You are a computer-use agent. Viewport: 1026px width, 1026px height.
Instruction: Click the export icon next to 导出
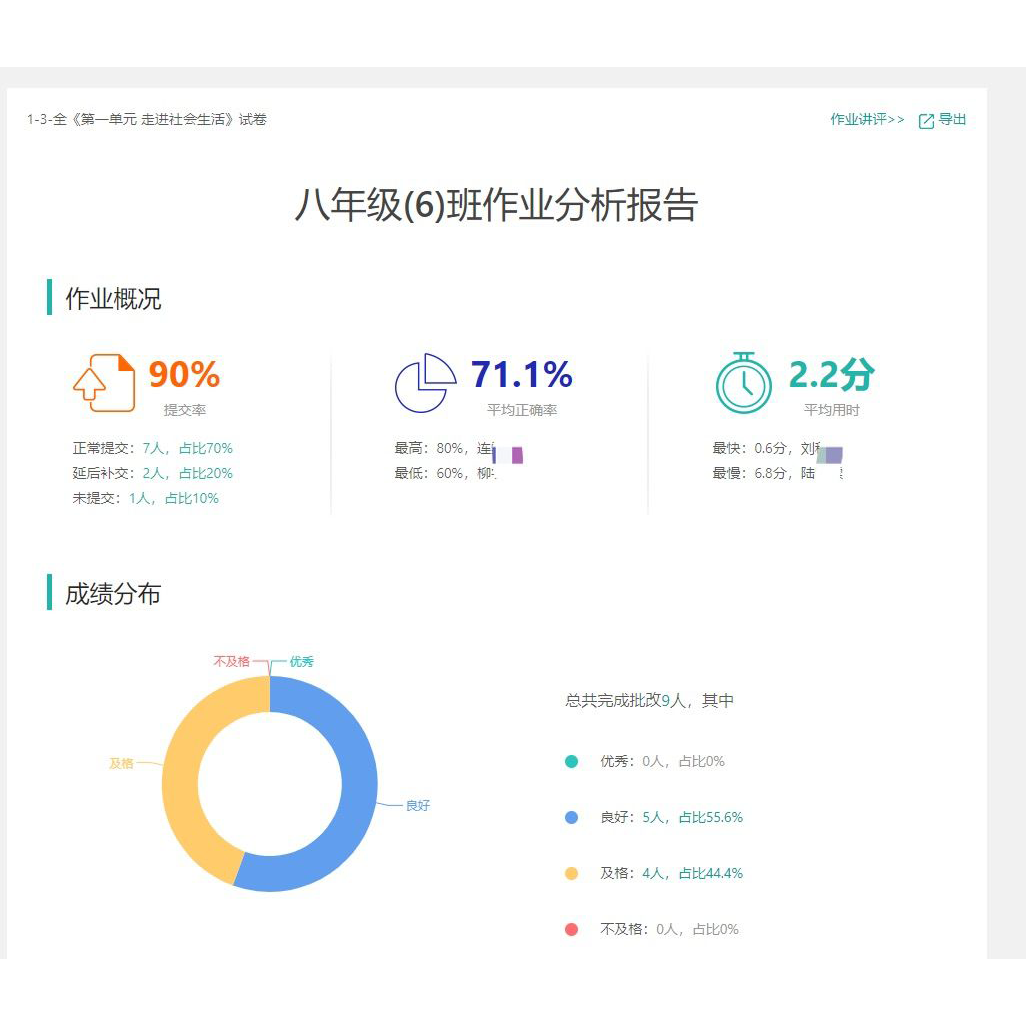(926, 121)
